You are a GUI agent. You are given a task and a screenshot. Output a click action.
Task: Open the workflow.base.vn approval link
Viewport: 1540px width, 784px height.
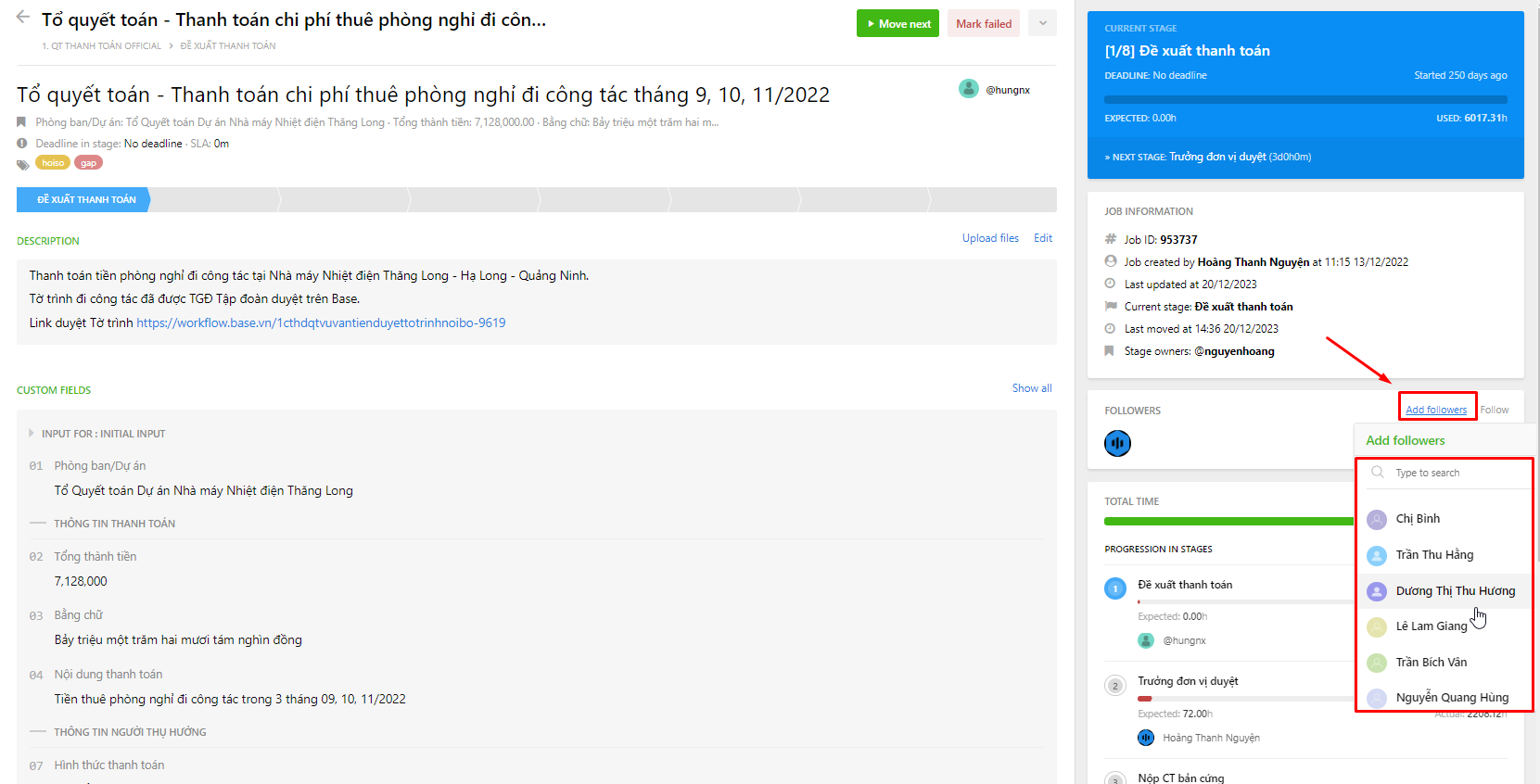click(321, 323)
